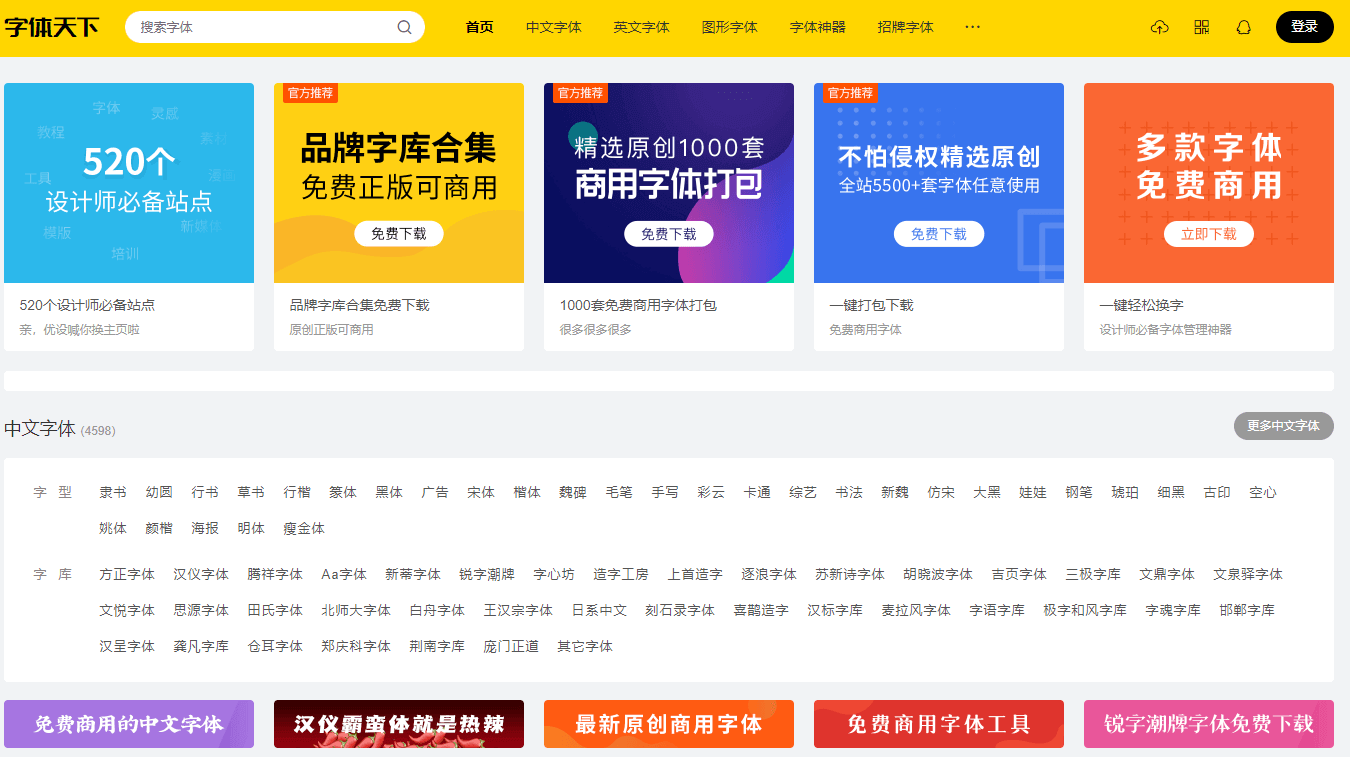Click the search magnifier icon
This screenshot has height=757, width=1350.
404,27
